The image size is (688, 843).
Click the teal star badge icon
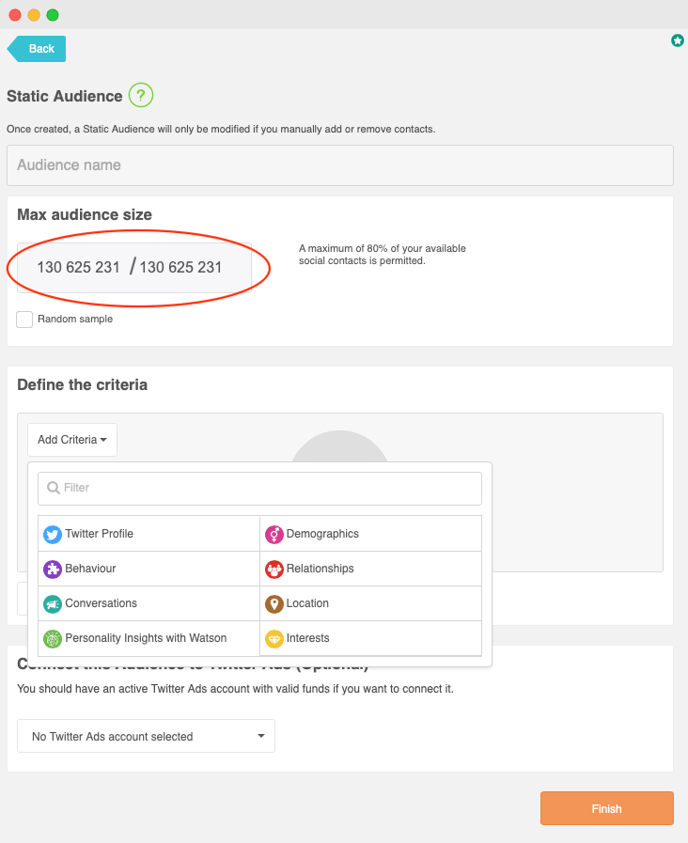click(x=677, y=40)
